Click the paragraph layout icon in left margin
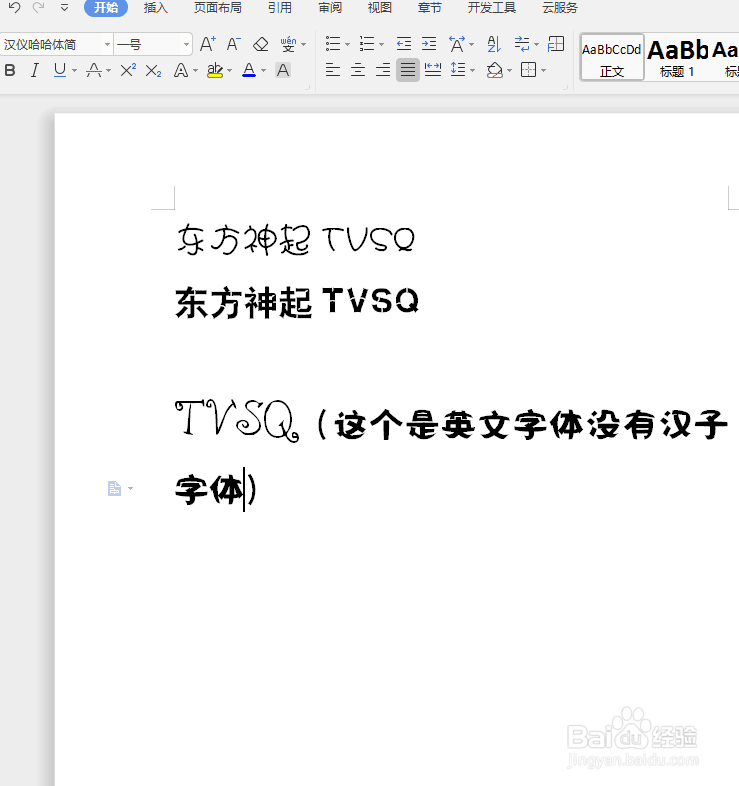Image resolution: width=739 pixels, height=786 pixels. pyautogui.click(x=114, y=488)
